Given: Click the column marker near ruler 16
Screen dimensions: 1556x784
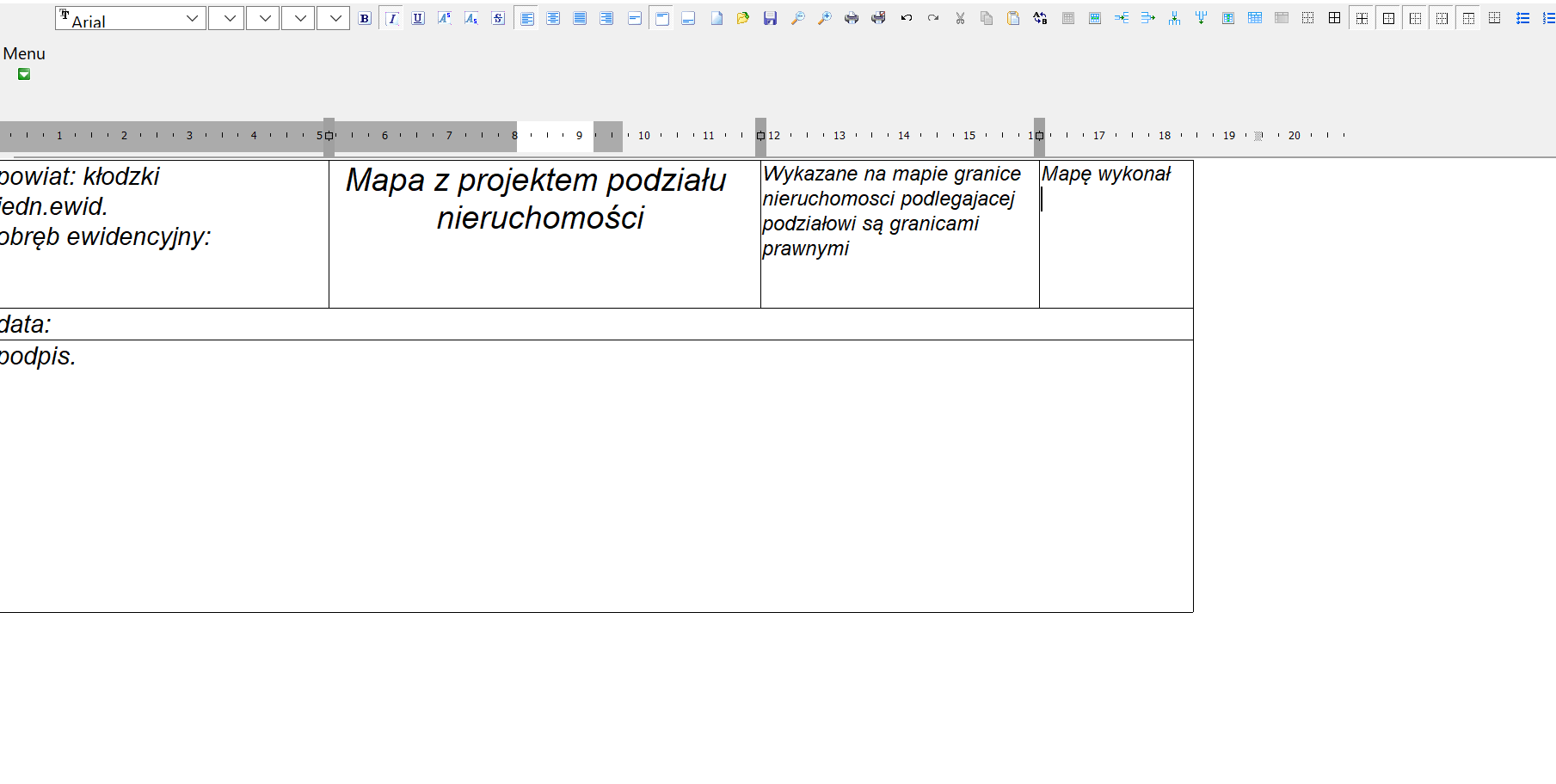Looking at the screenshot, I should (1039, 136).
